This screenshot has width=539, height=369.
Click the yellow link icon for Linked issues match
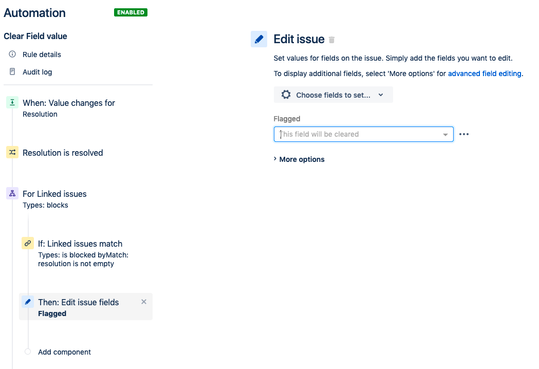28,243
